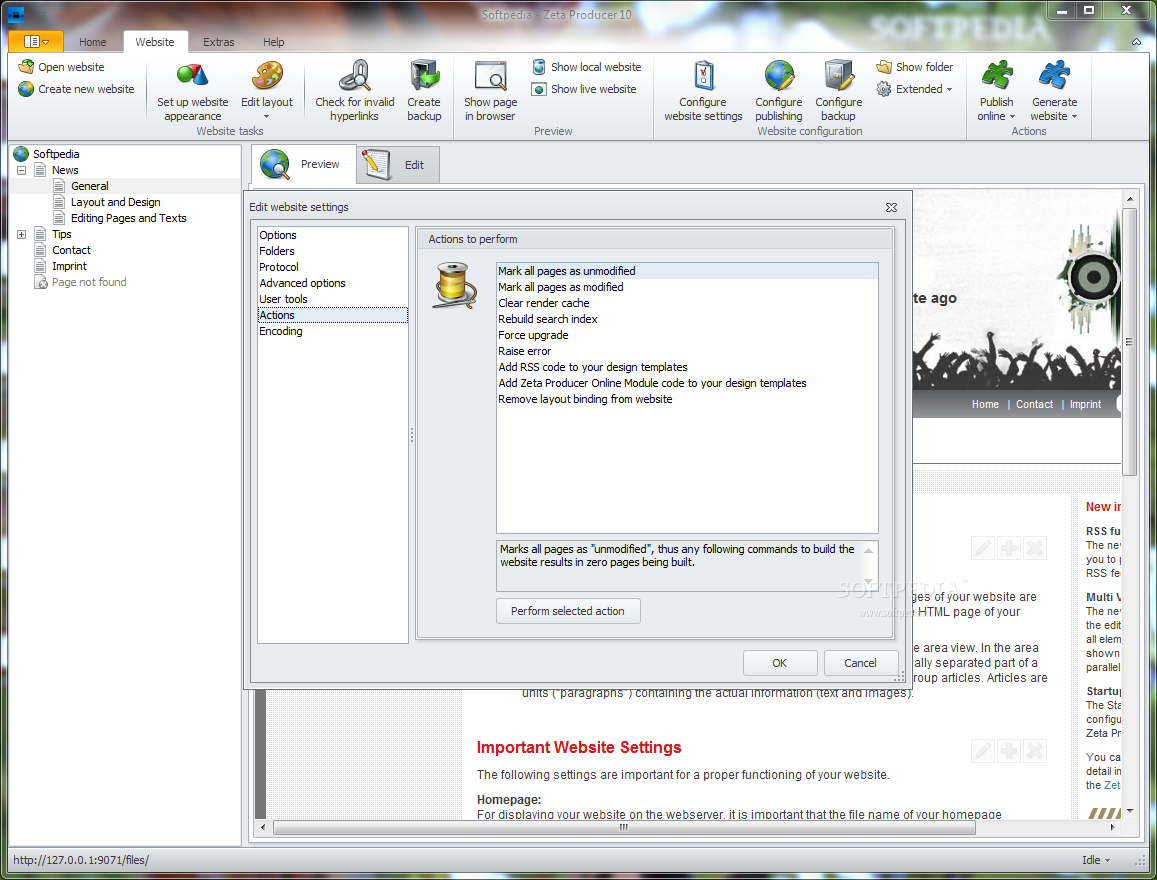Screen dimensions: 1157x880
Task: Select Folders in settings list
Action: (x=332, y=252)
